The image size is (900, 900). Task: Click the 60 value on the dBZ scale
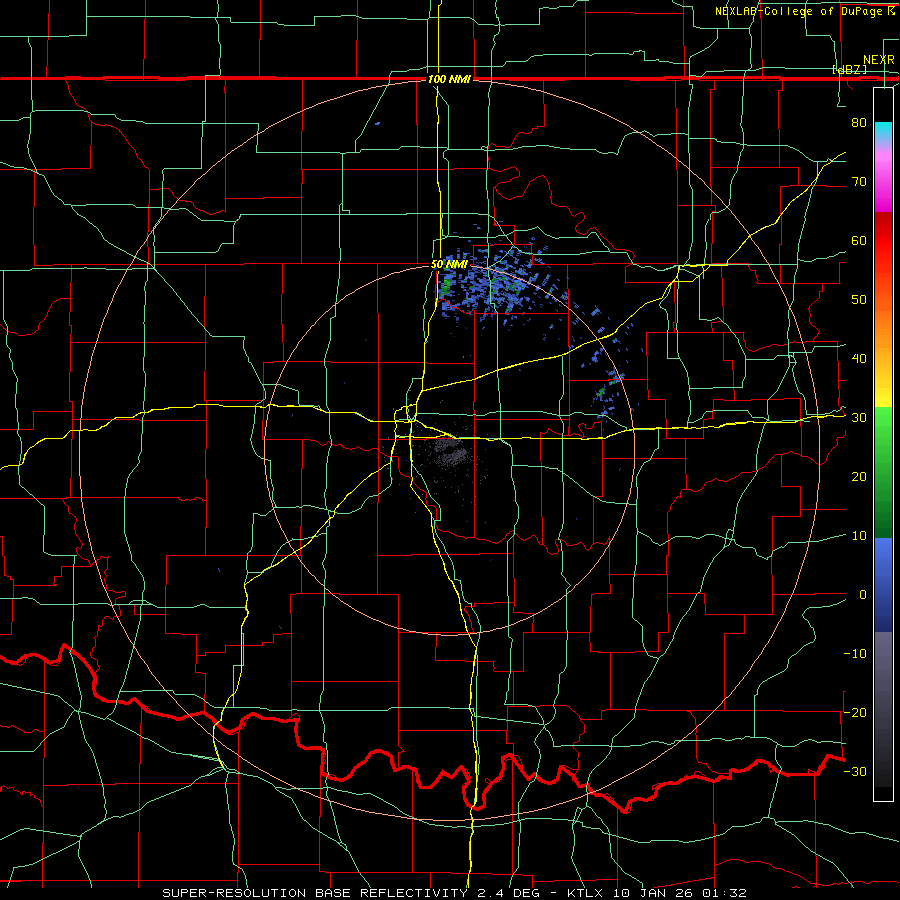point(859,240)
